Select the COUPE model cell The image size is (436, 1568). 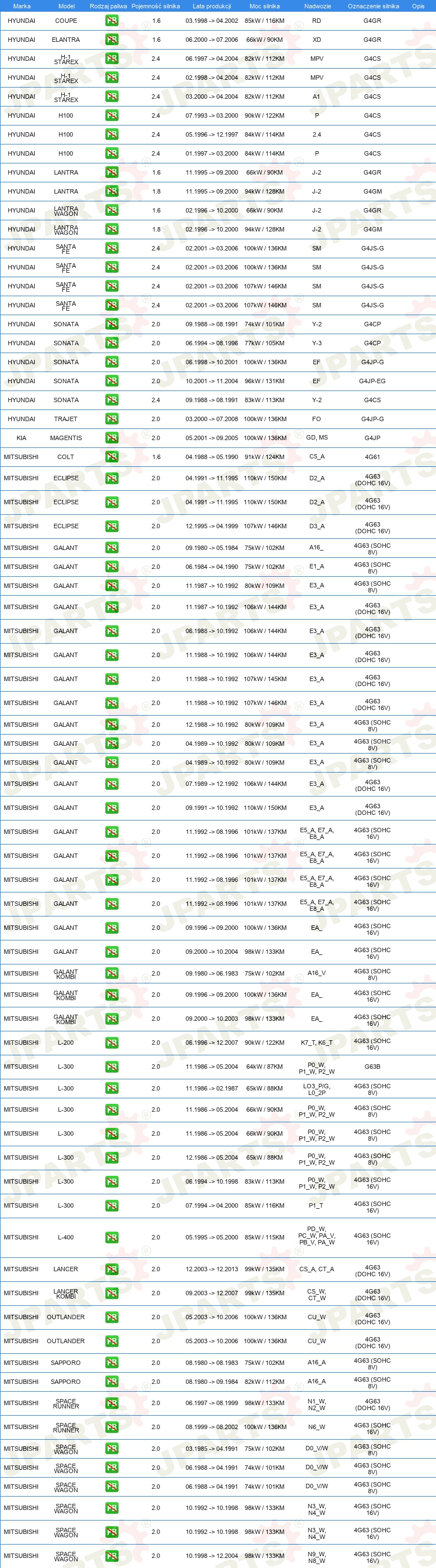point(66,21)
